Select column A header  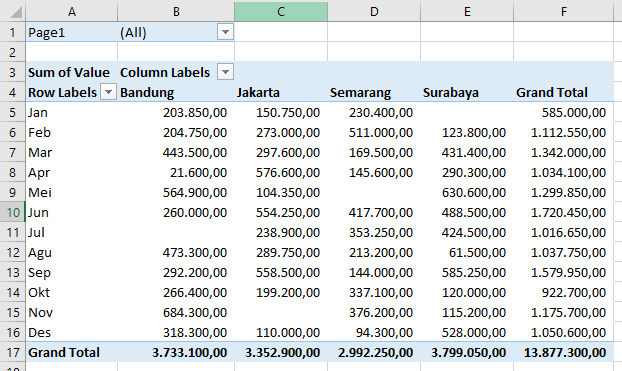(71, 12)
